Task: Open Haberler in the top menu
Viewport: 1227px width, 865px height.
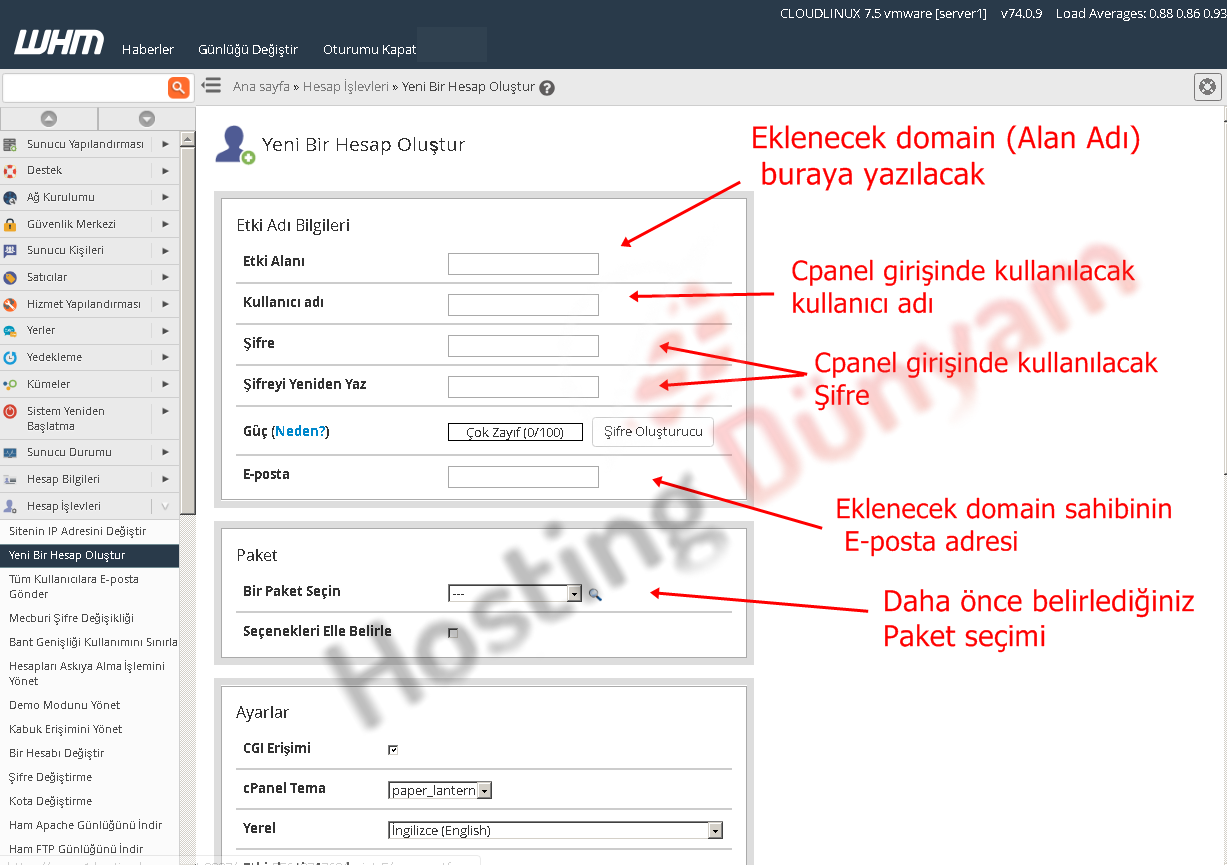Action: (148, 49)
